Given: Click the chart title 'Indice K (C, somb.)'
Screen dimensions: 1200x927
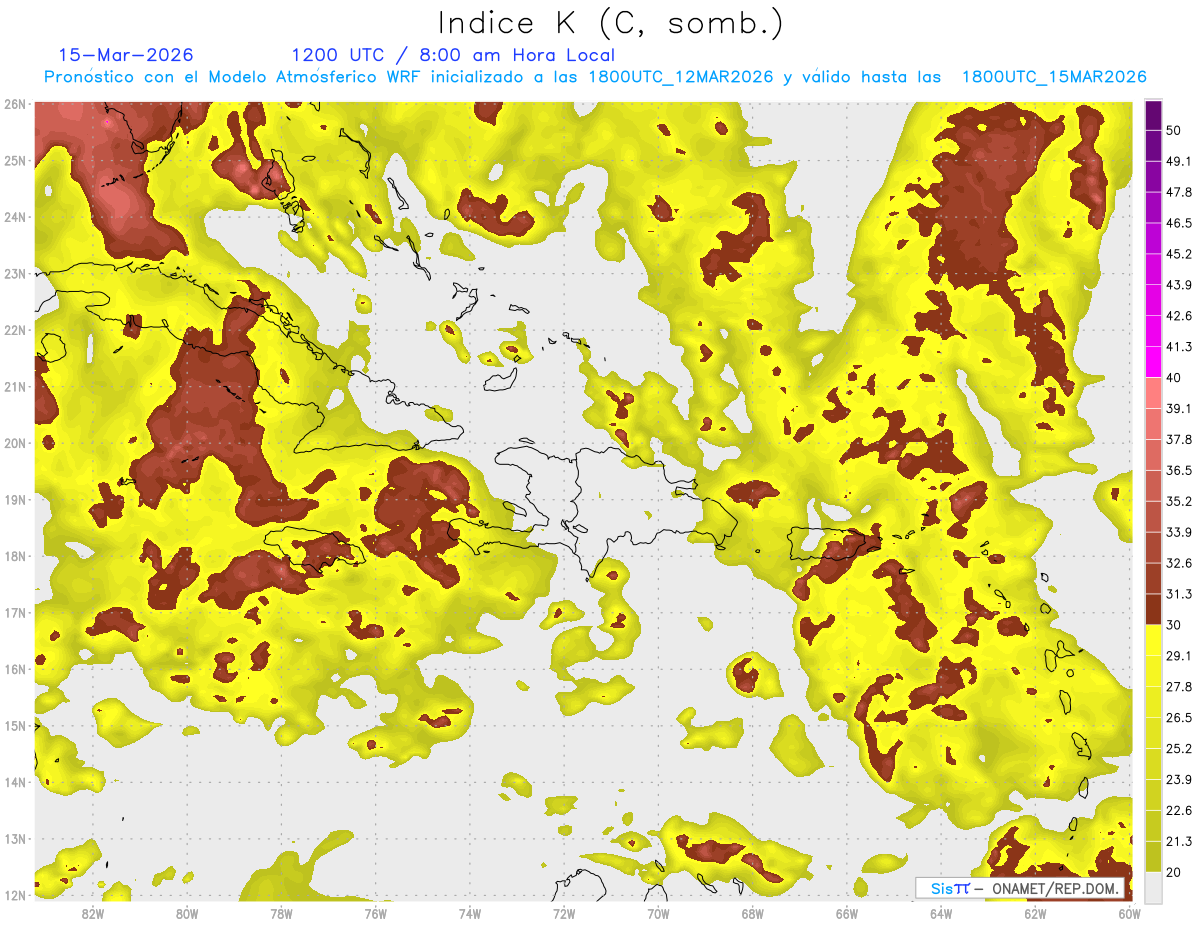Looking at the screenshot, I should 611,24.
